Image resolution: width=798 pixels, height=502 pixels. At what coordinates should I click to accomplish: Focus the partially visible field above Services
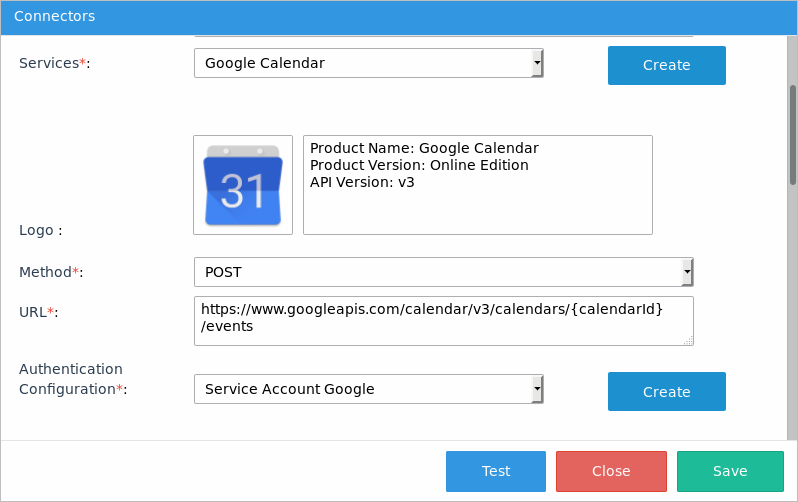pos(443,36)
